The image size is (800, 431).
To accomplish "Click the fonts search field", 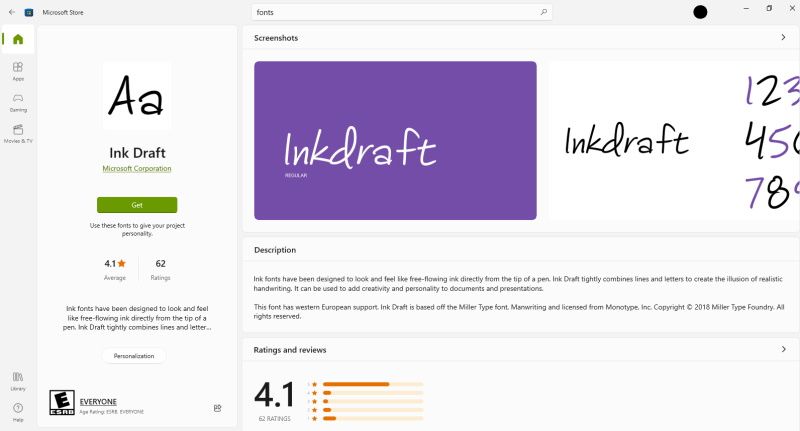I will point(402,12).
